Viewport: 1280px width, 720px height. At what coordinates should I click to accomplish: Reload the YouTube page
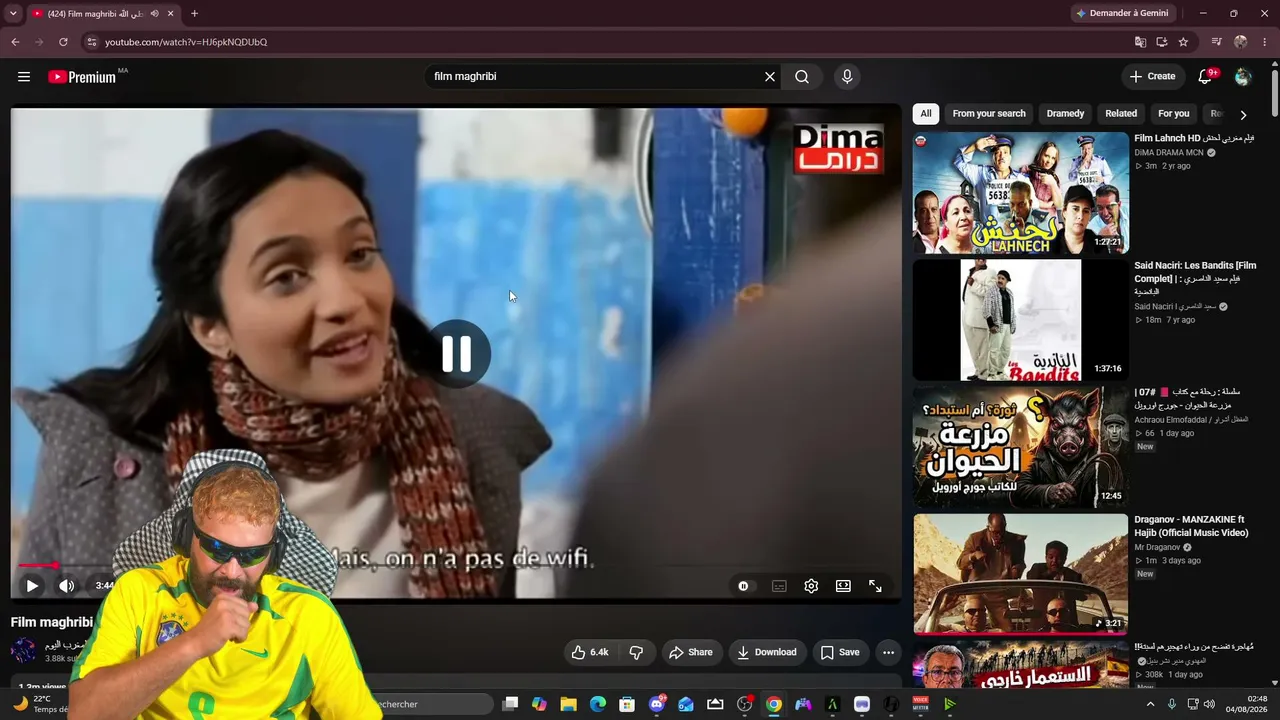tap(63, 42)
